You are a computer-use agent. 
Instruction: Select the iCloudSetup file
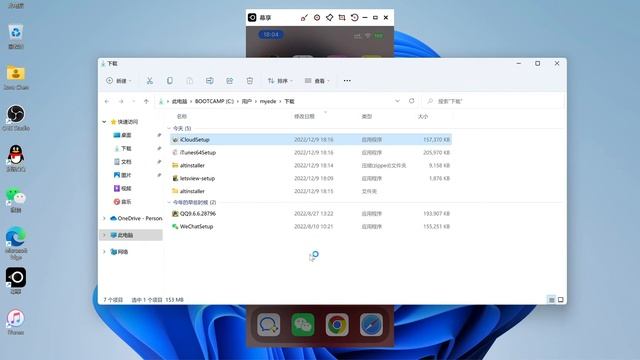311,140
